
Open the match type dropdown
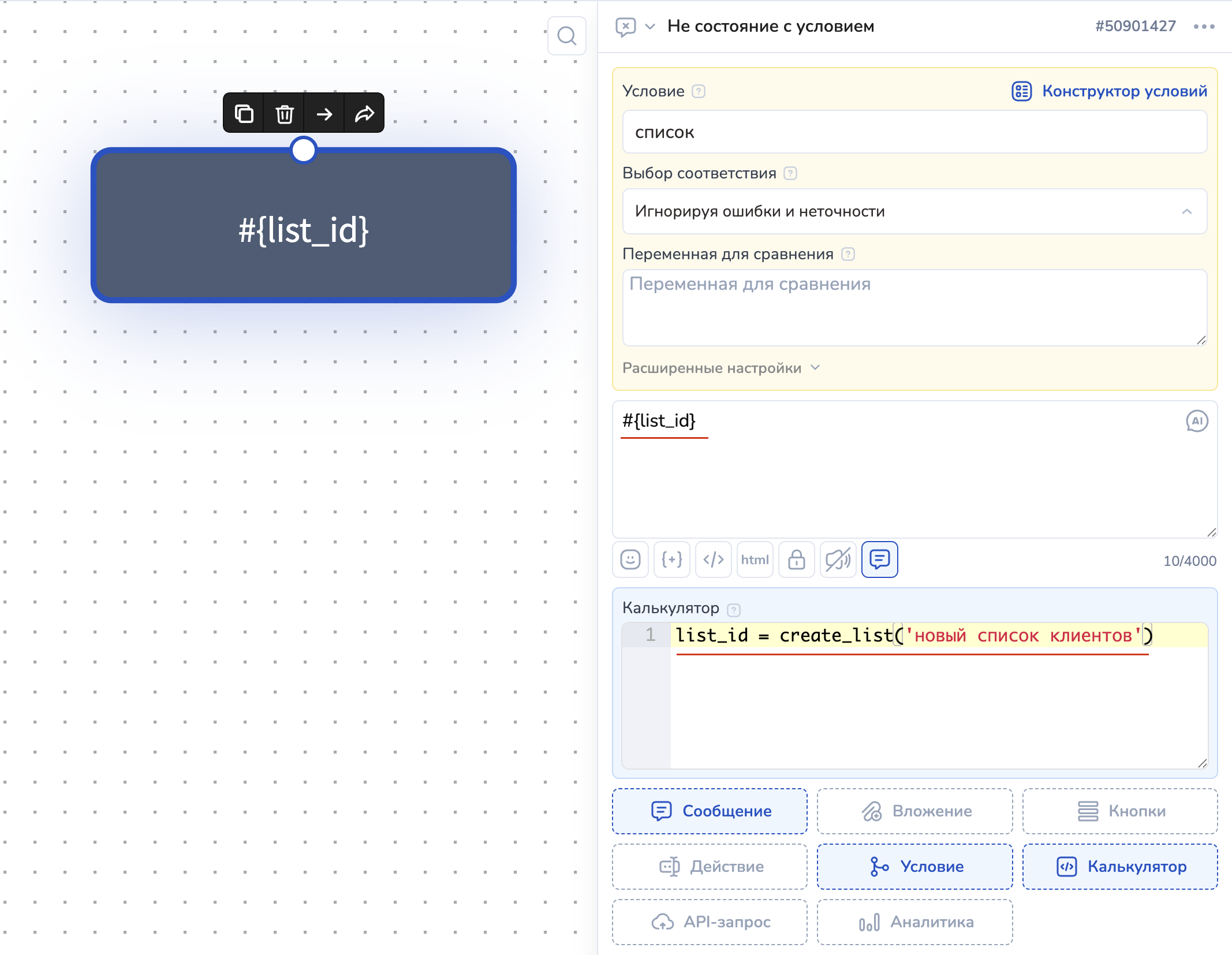point(914,211)
